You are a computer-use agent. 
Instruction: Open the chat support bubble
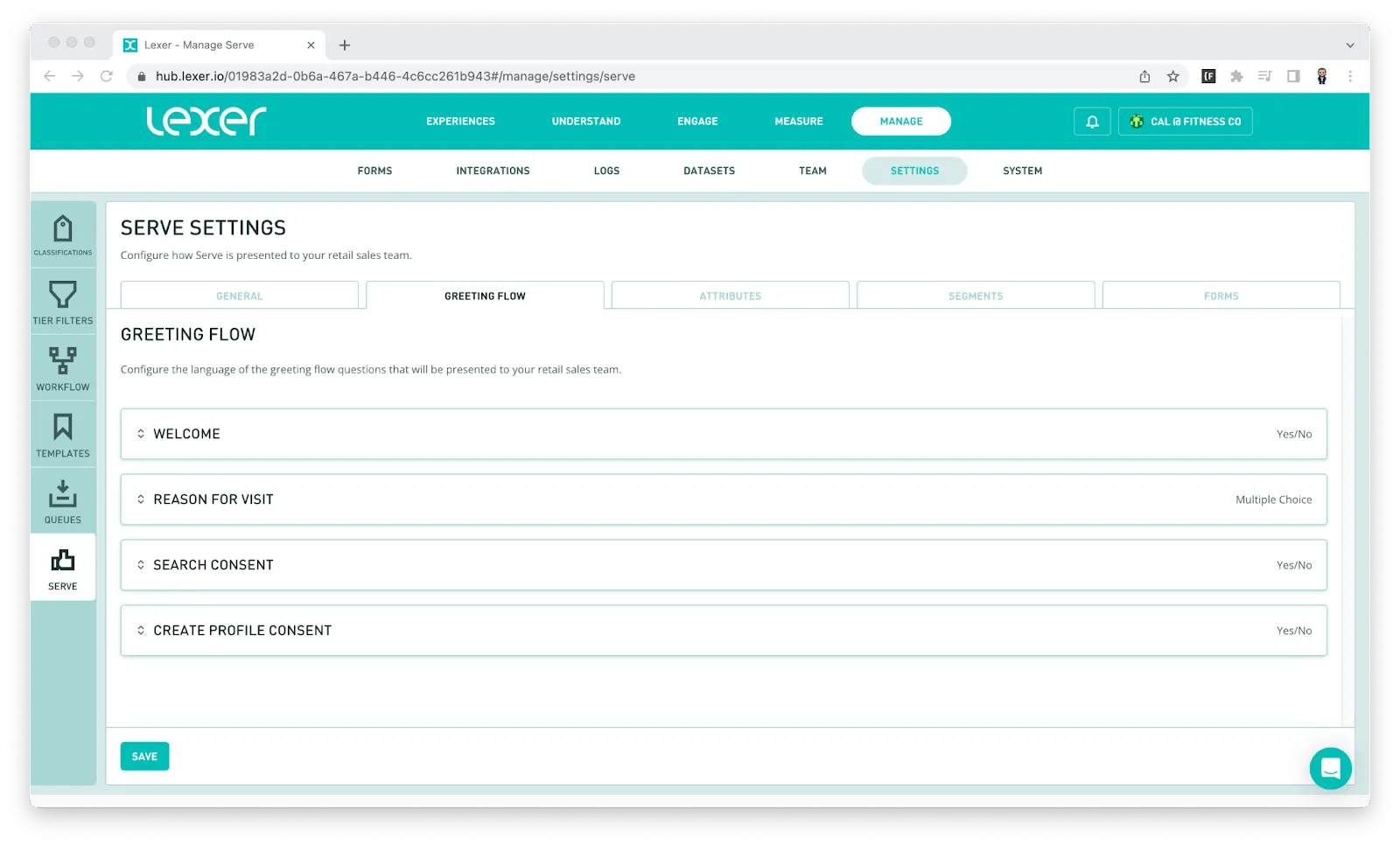(1331, 768)
